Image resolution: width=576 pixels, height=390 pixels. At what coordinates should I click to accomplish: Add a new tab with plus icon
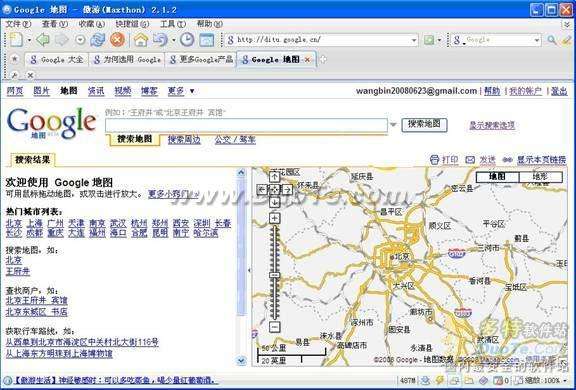(x=323, y=59)
